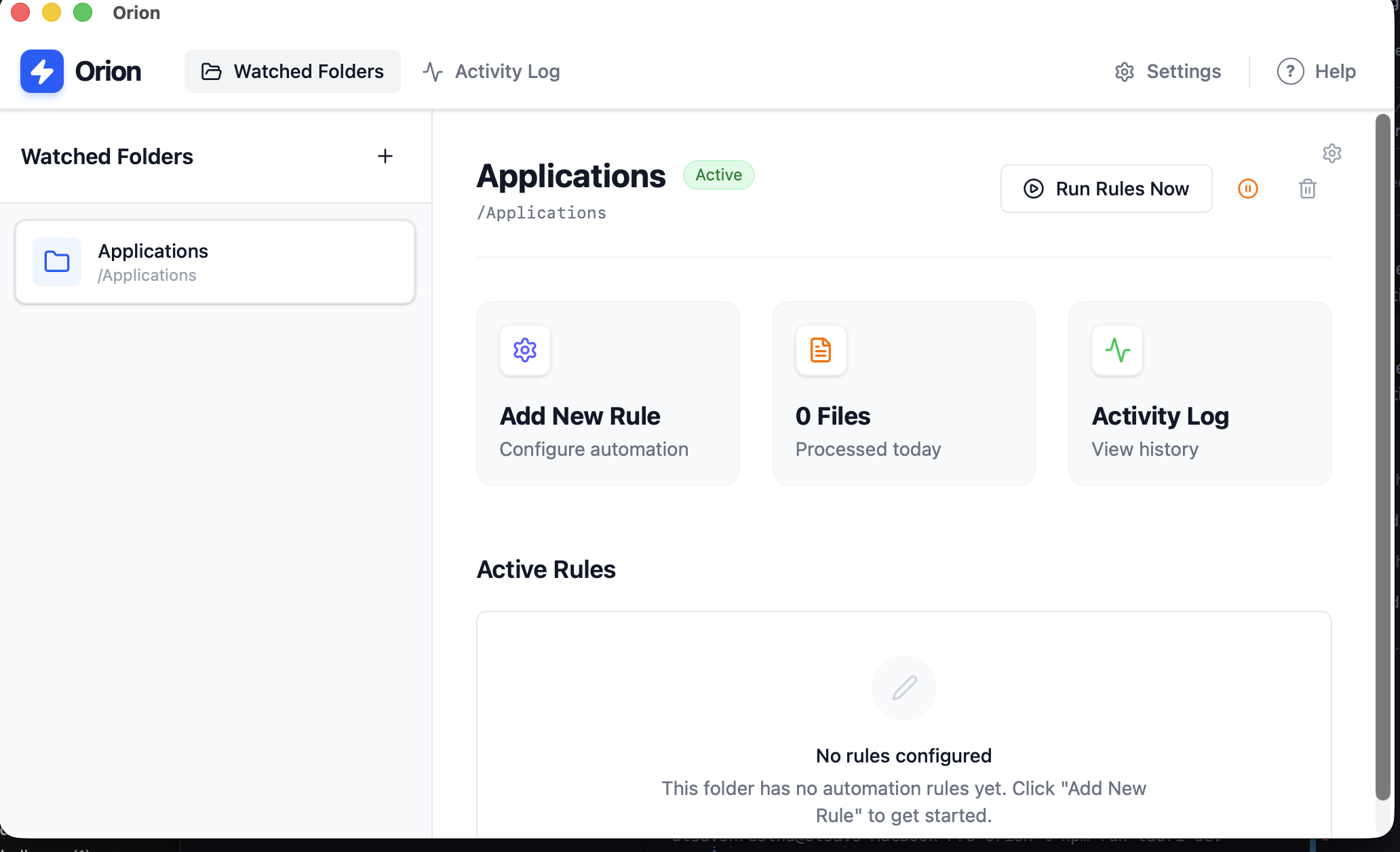The height and width of the screenshot is (852, 1400).
Task: Click the Orion lightning bolt logo
Action: coord(41,71)
